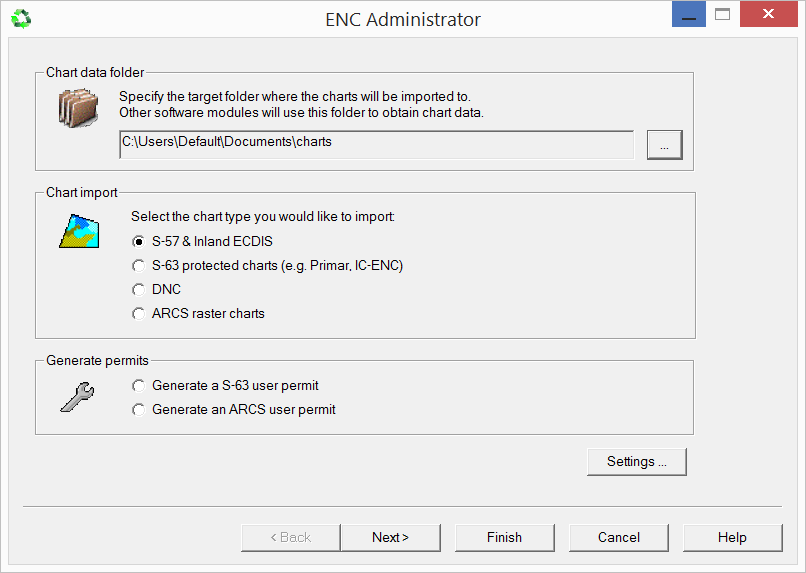Select Generate an ARCS user permit

click(x=139, y=409)
